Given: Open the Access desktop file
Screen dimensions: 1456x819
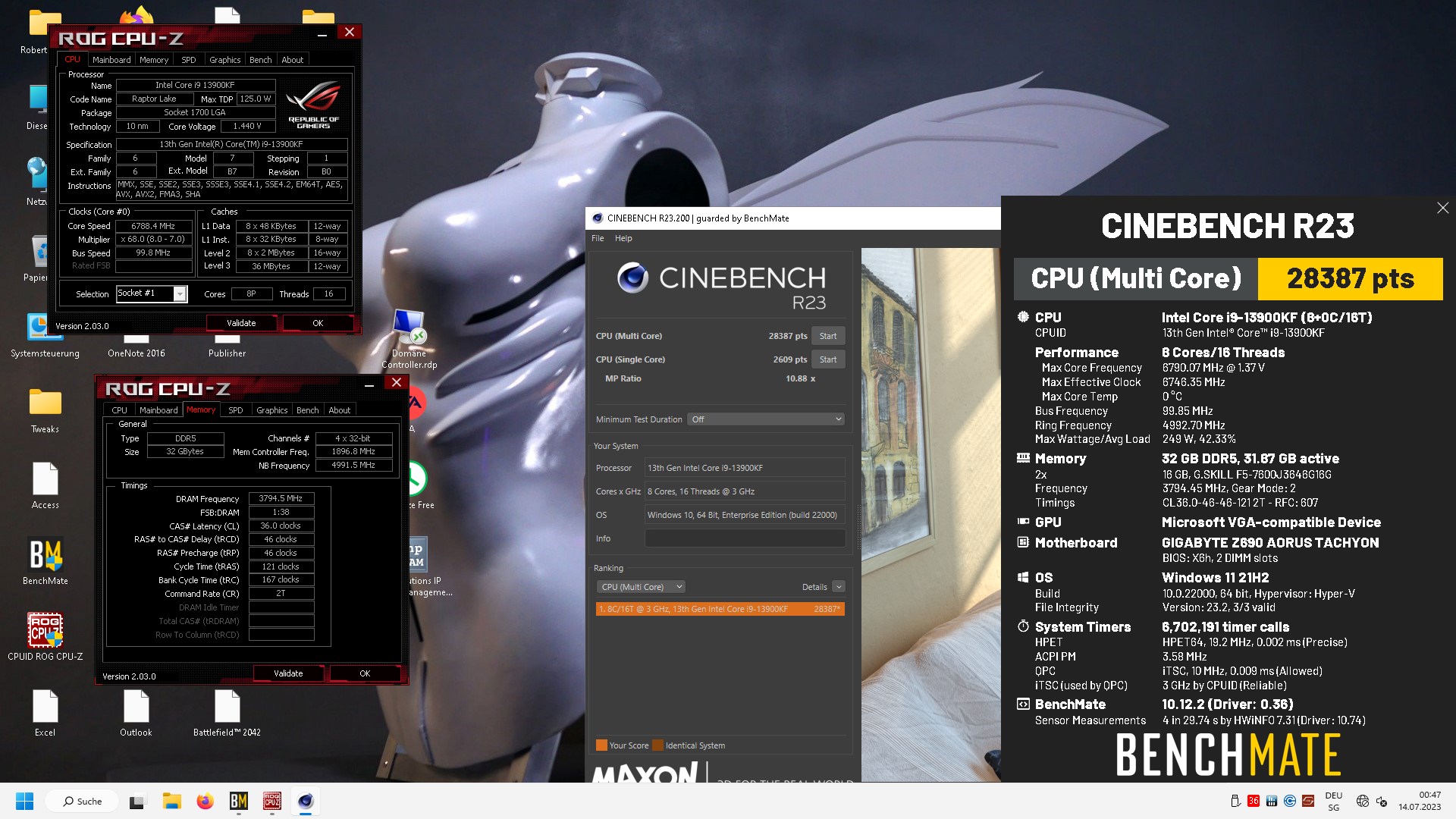Looking at the screenshot, I should click(x=45, y=485).
